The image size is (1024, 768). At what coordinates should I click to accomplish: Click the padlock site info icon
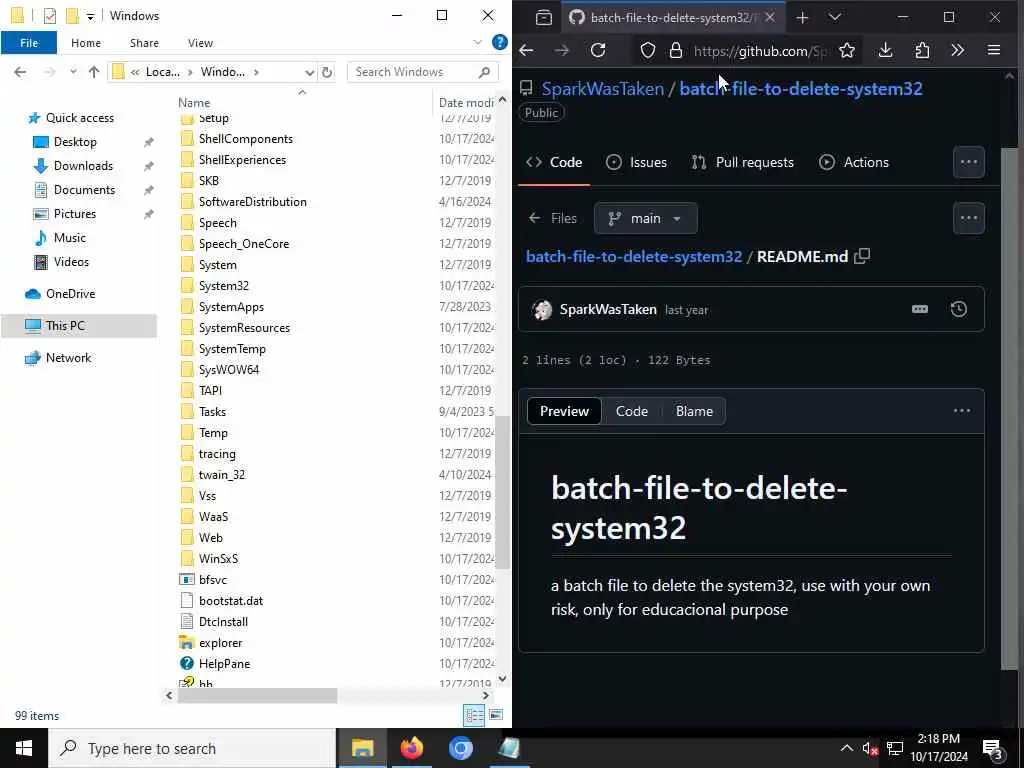[x=676, y=50]
